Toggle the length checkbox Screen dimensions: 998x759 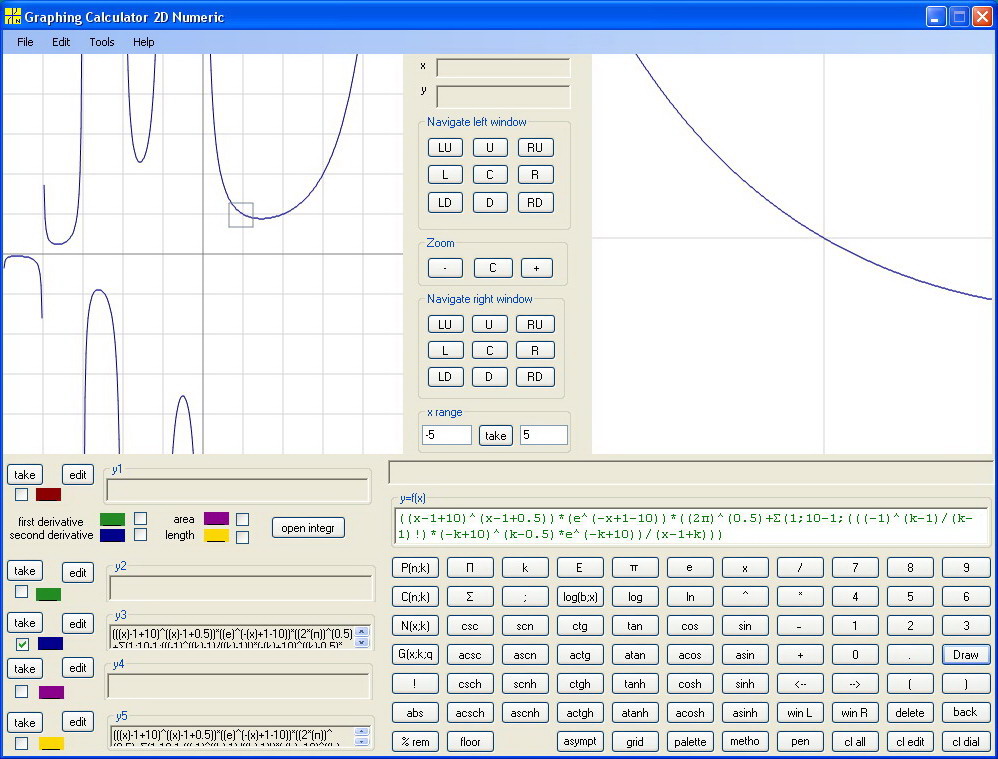pyautogui.click(x=242, y=537)
